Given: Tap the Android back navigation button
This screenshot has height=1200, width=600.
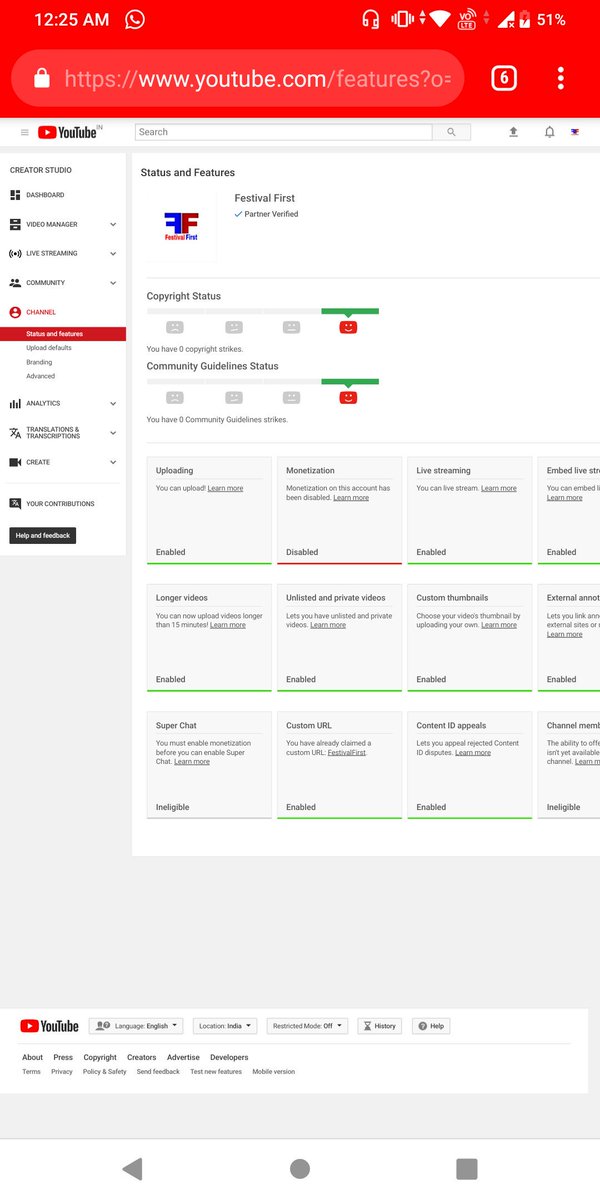Looking at the screenshot, I should click(132, 1168).
